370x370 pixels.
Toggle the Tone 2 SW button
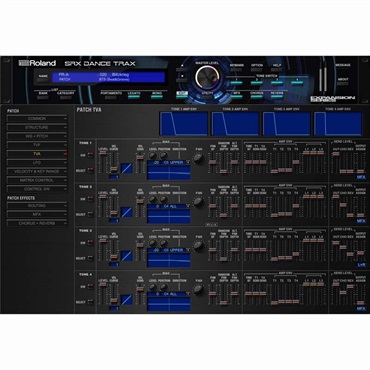[x=90, y=199]
